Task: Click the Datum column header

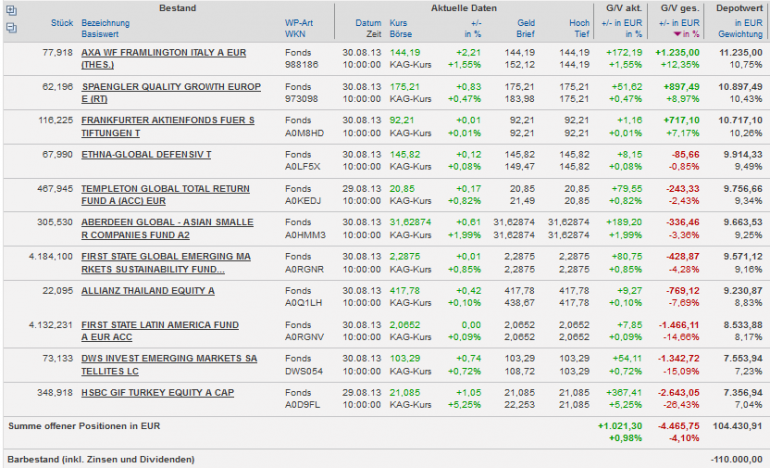Action: click(368, 21)
